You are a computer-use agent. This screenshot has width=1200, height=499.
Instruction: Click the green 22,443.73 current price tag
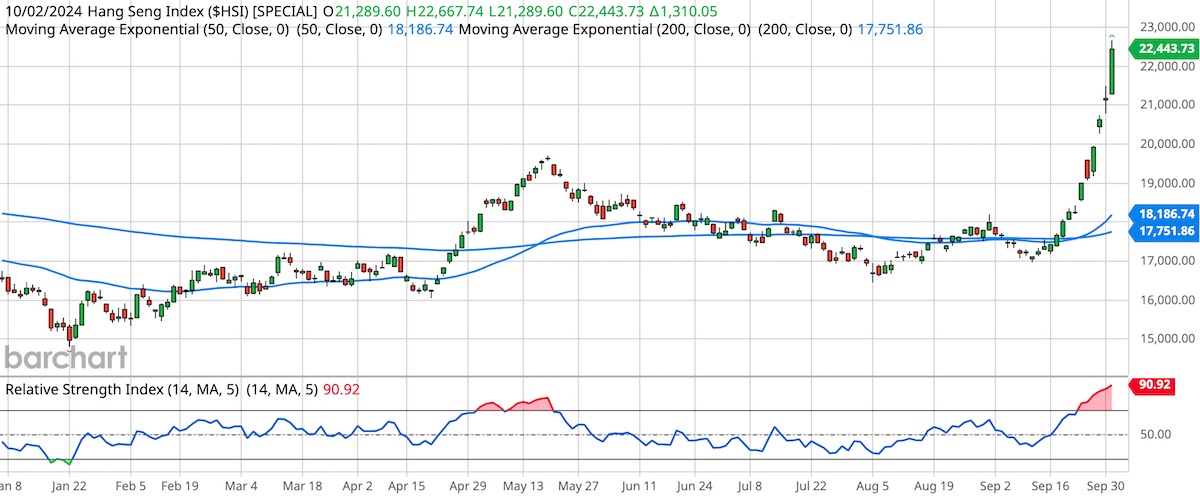pyautogui.click(x=1160, y=48)
